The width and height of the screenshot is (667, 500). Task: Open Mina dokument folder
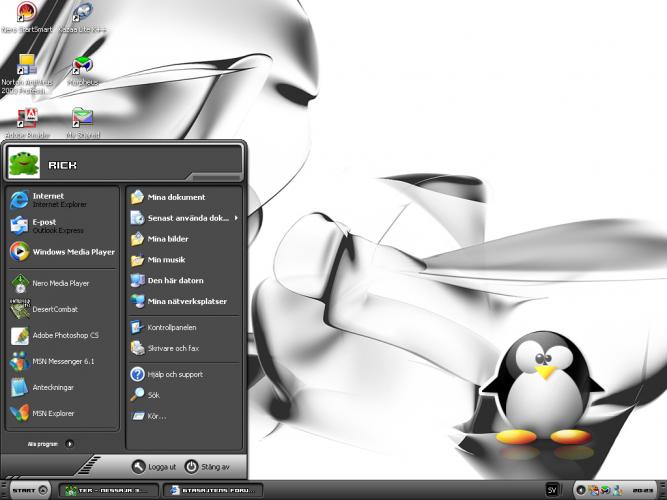point(175,197)
